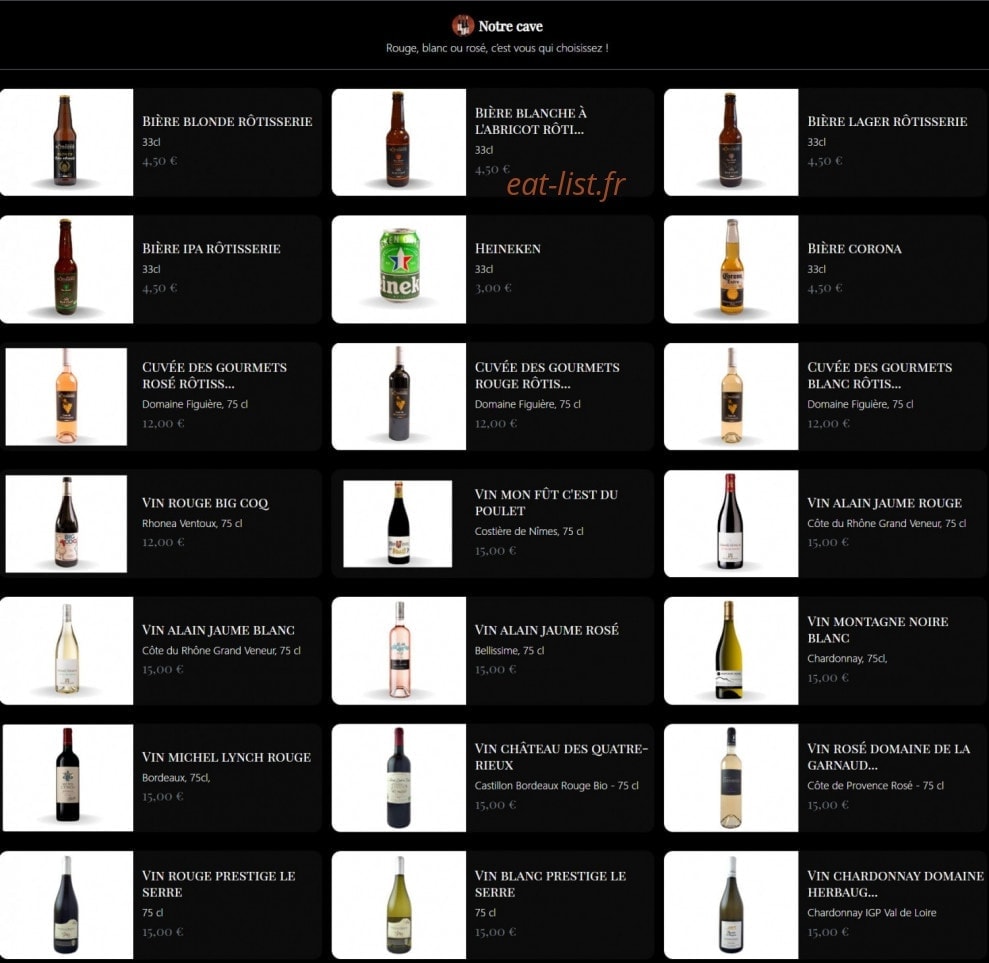Screen dimensions: 989x963
Task: Pick the Vin Alain Jaume Blanc title
Action: (x=218, y=630)
